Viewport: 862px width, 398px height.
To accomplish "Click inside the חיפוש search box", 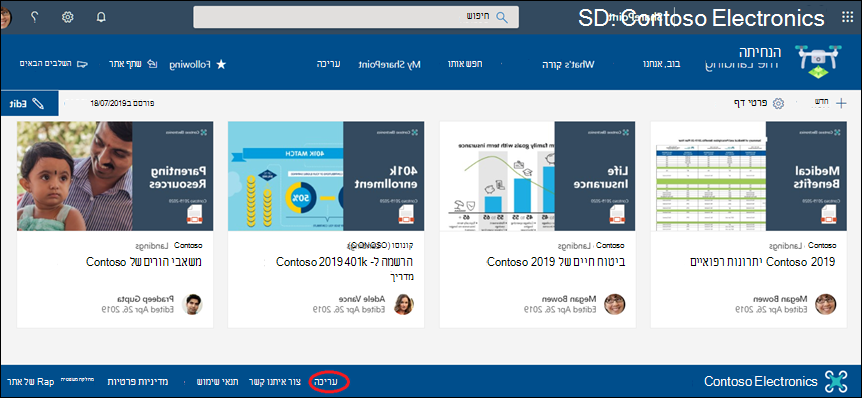I will click(x=356, y=17).
